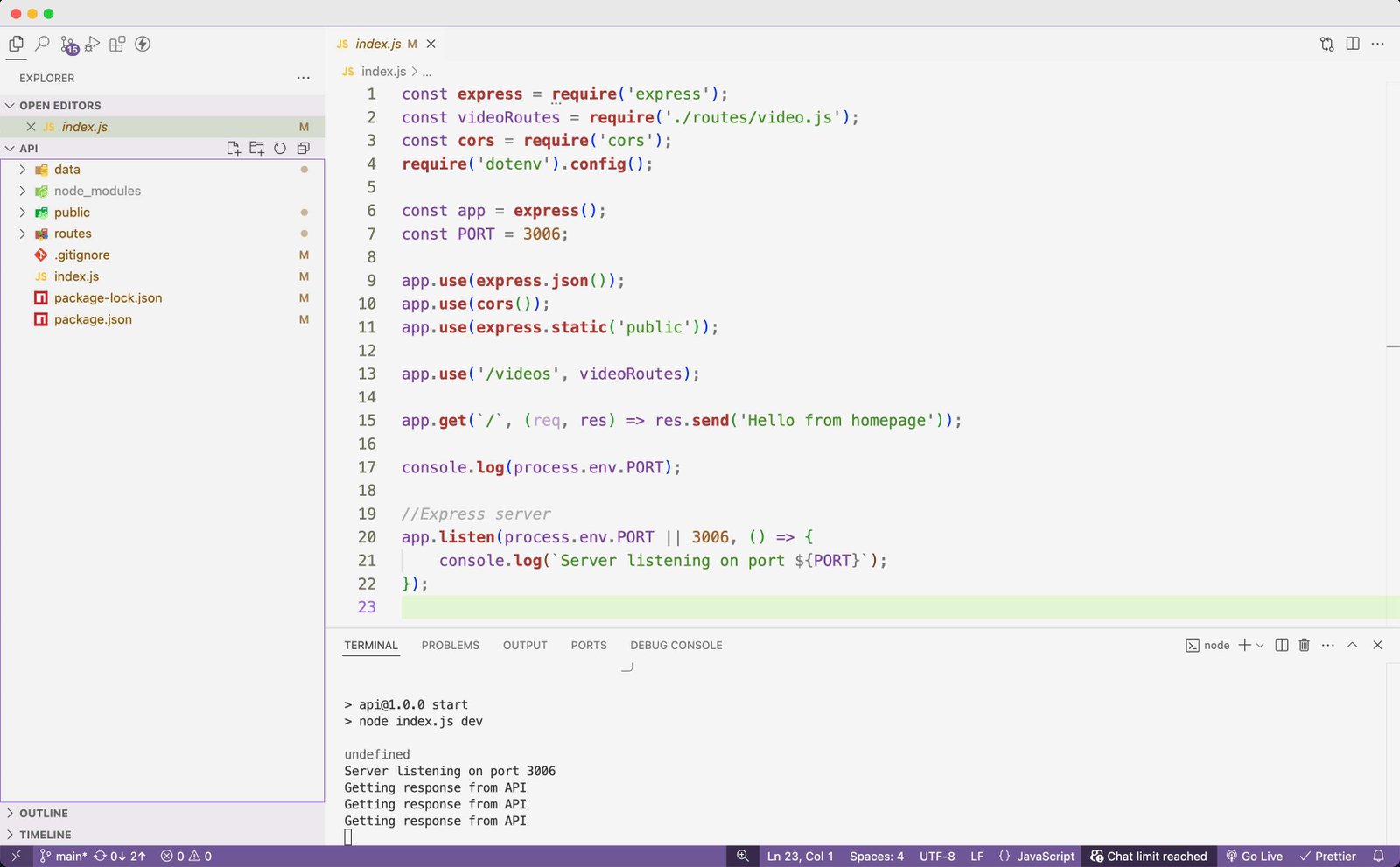Open the new terminal profile dropdown arrow
1400x867 pixels.
coord(1260,645)
